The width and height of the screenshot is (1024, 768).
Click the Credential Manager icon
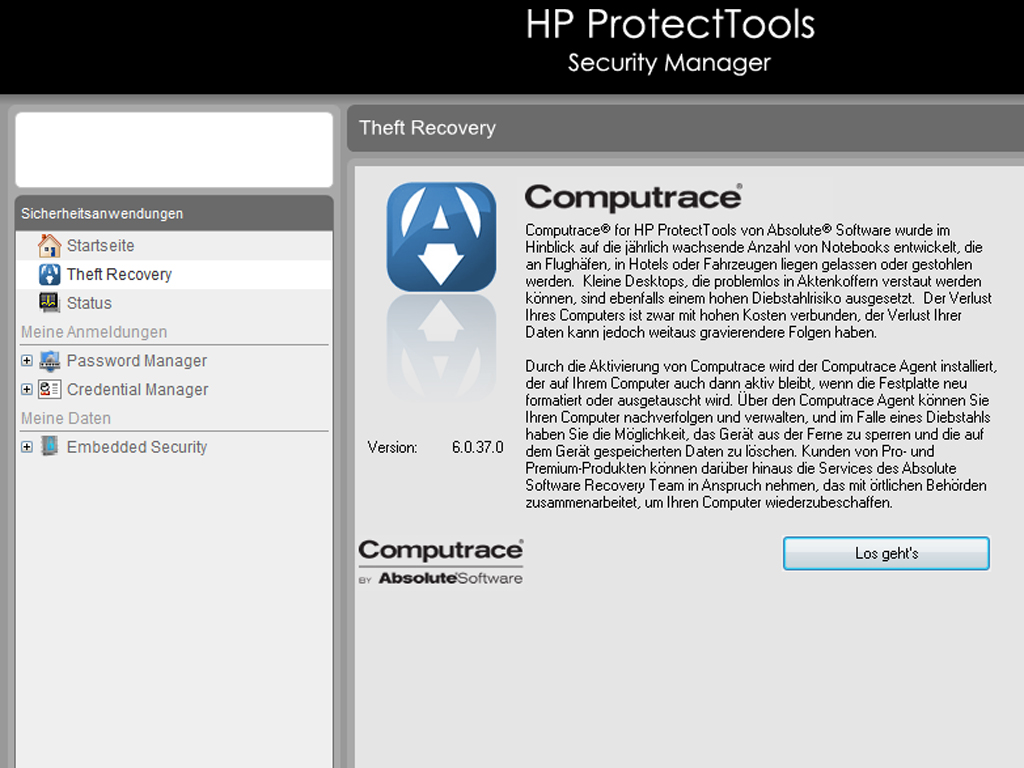pos(50,390)
